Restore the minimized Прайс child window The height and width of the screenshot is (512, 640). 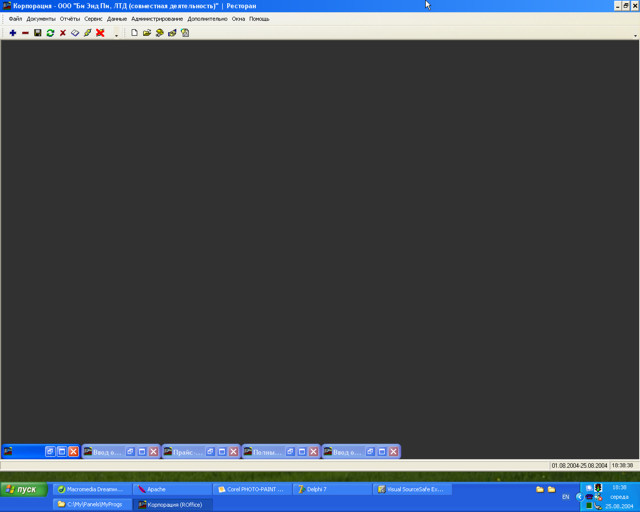pyautogui.click(x=210, y=452)
